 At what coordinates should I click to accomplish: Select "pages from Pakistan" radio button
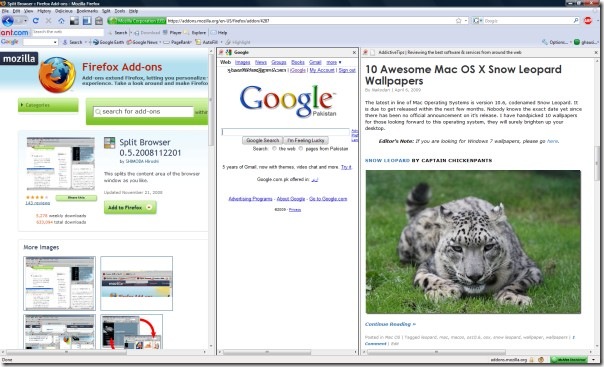[301, 149]
